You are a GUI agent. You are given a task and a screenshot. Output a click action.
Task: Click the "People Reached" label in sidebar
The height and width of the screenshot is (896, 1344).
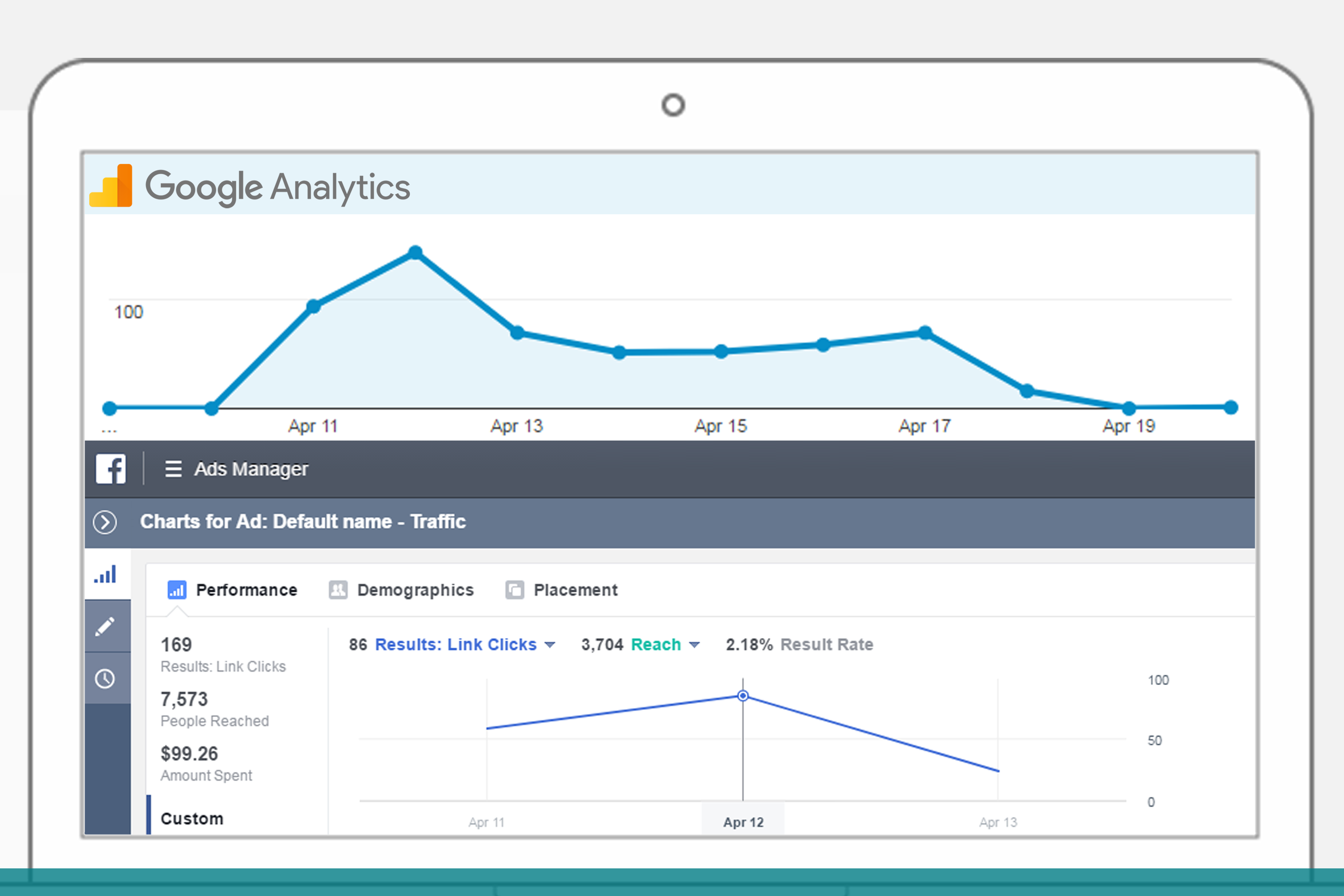click(215, 721)
